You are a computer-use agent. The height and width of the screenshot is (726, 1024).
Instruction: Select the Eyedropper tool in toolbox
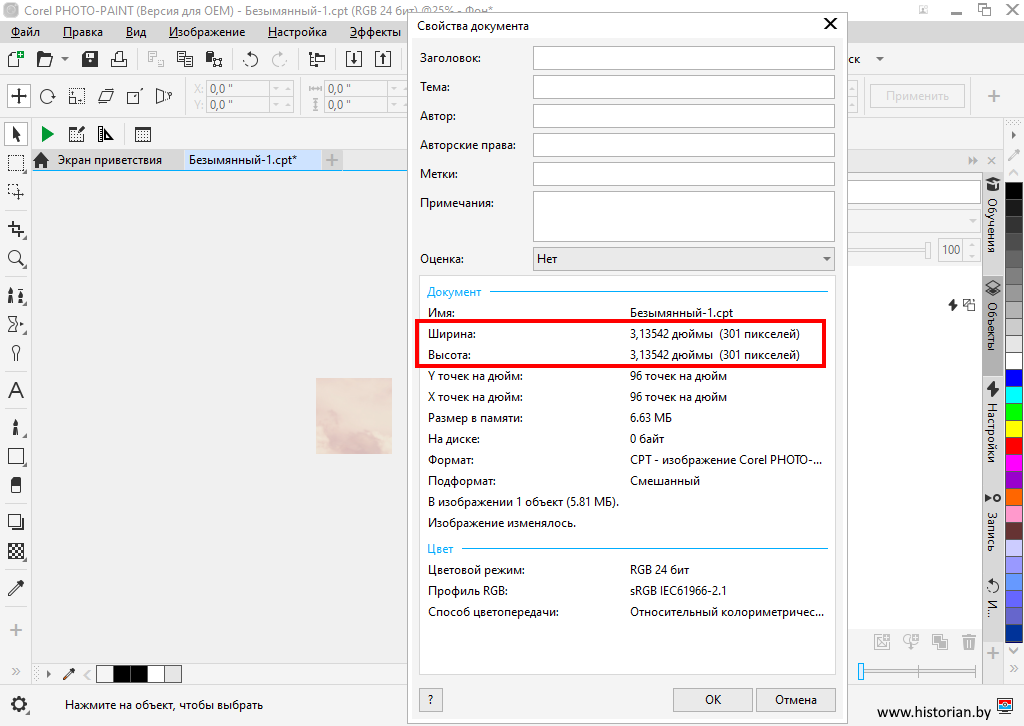(x=16, y=588)
